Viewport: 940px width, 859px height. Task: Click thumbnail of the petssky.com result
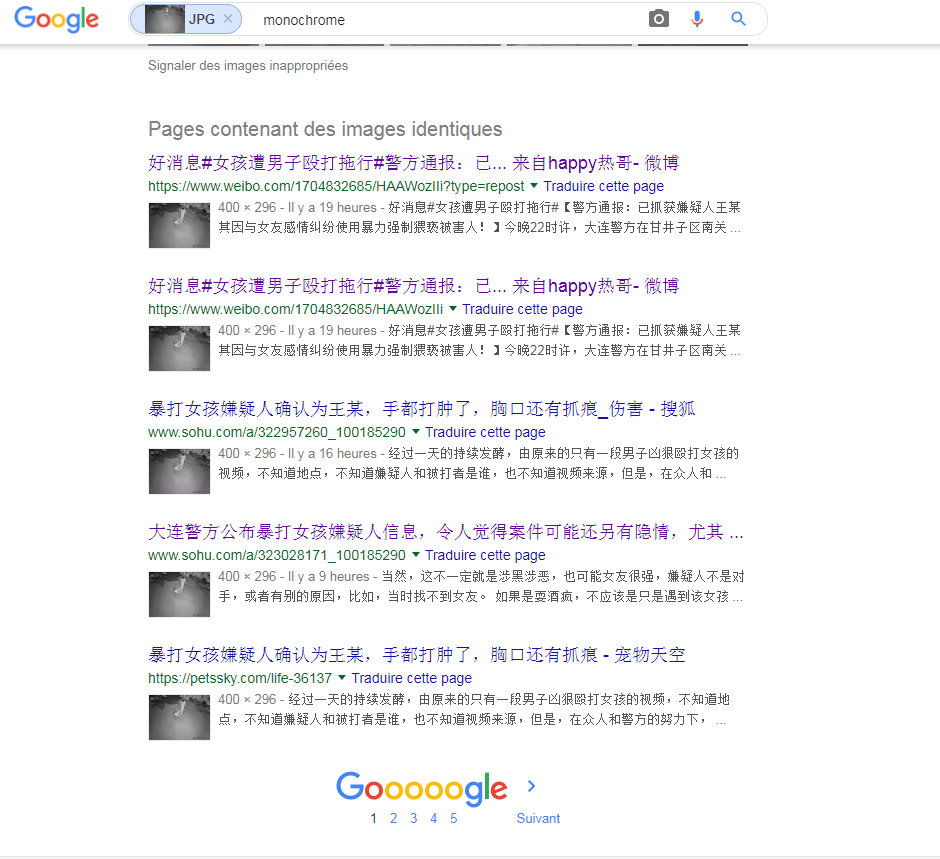click(179, 717)
